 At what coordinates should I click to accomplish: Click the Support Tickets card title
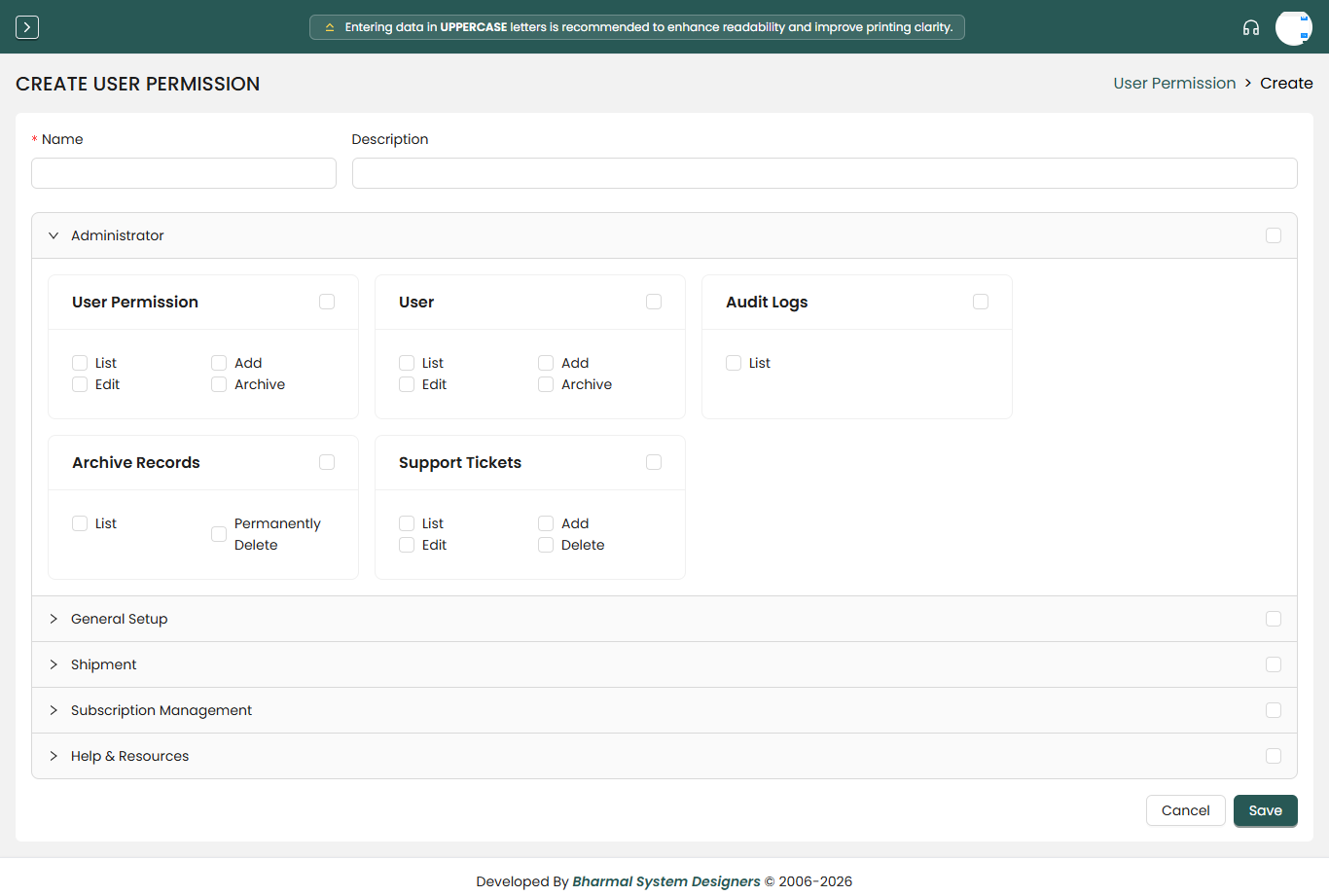pyautogui.click(x=460, y=462)
